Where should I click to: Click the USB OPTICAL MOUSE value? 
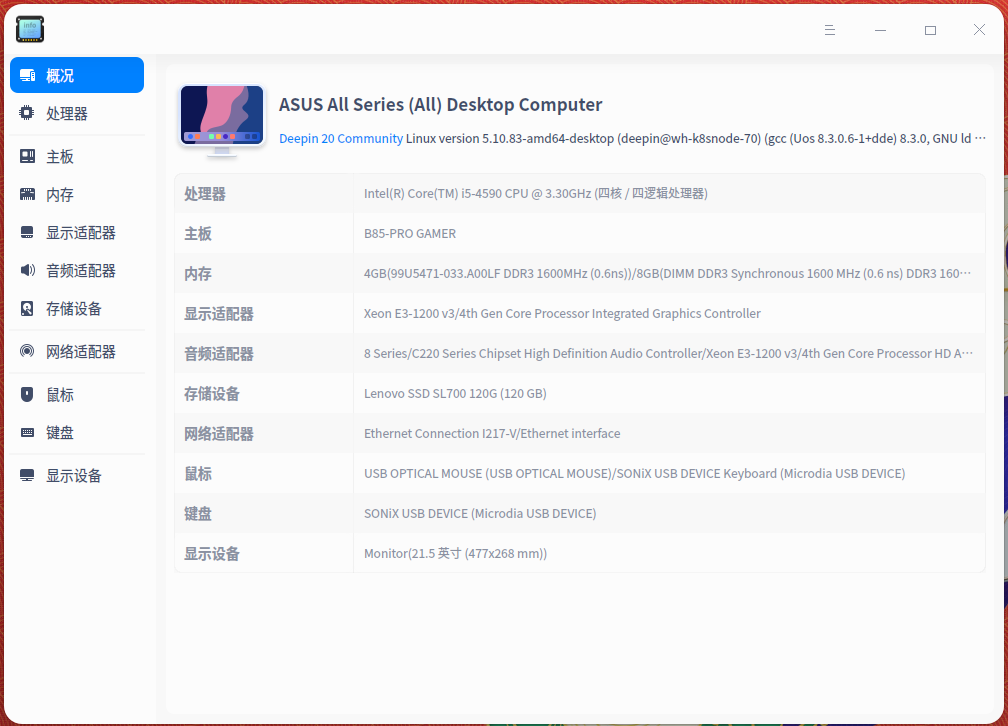click(634, 473)
